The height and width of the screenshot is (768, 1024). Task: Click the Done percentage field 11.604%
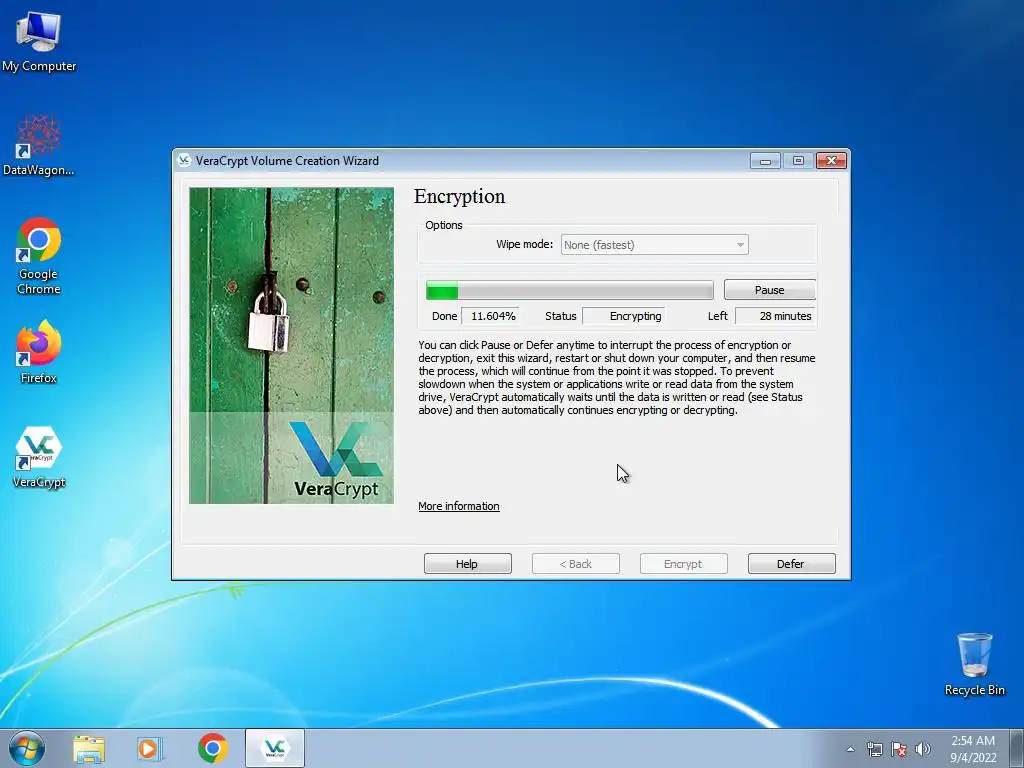(x=490, y=316)
